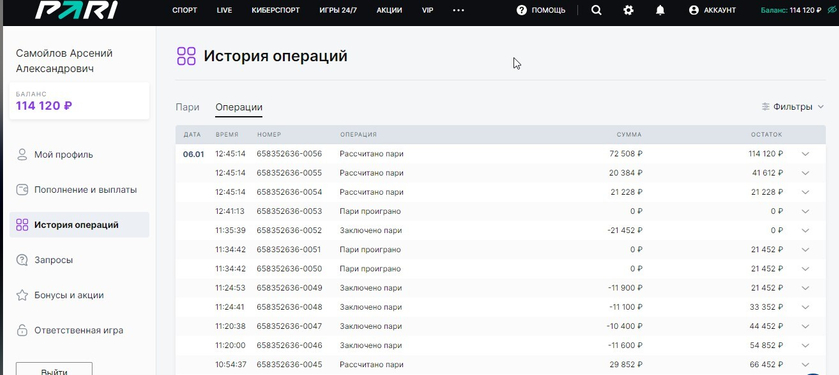Click the time 11:35:39
This screenshot has width=839, height=375.
pyautogui.click(x=230, y=231)
